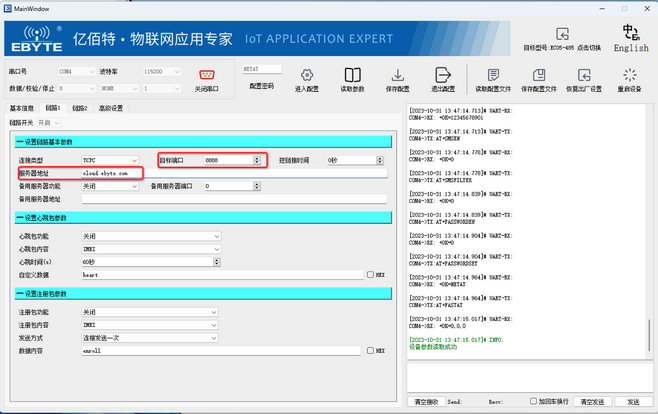Screen dimensions: 658x414
Task: Click the 退出配置 exit icon
Action: point(443,75)
